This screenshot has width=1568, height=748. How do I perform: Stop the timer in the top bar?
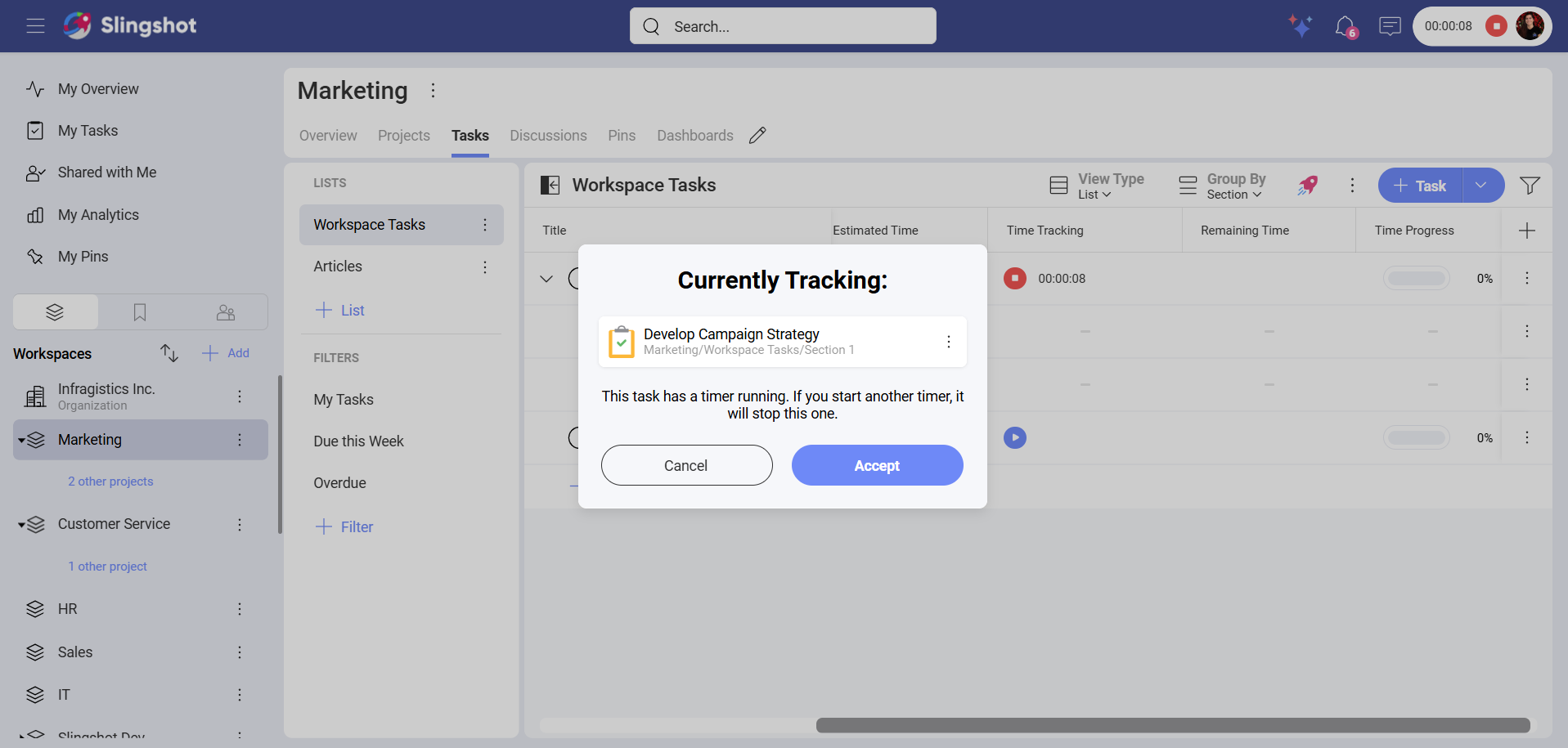[x=1496, y=26]
